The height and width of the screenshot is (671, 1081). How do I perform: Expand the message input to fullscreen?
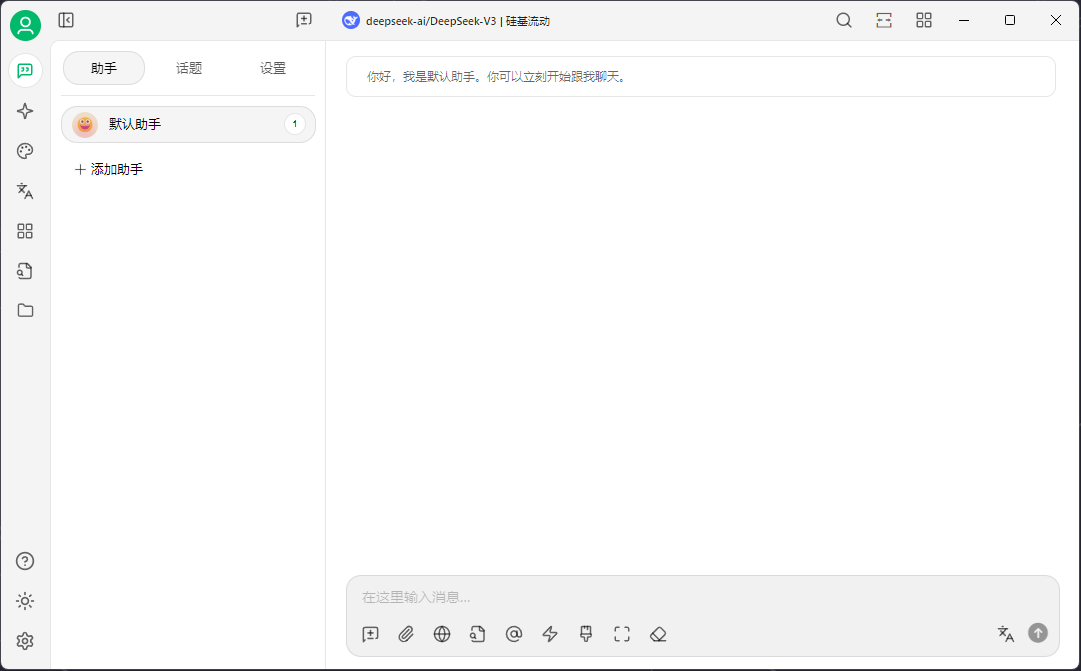pos(622,634)
